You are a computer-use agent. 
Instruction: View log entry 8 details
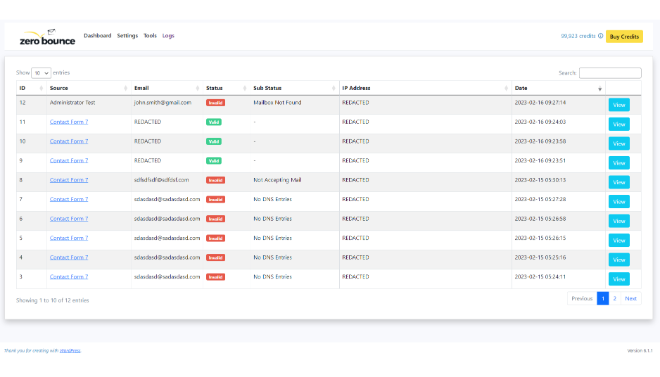(x=619, y=182)
